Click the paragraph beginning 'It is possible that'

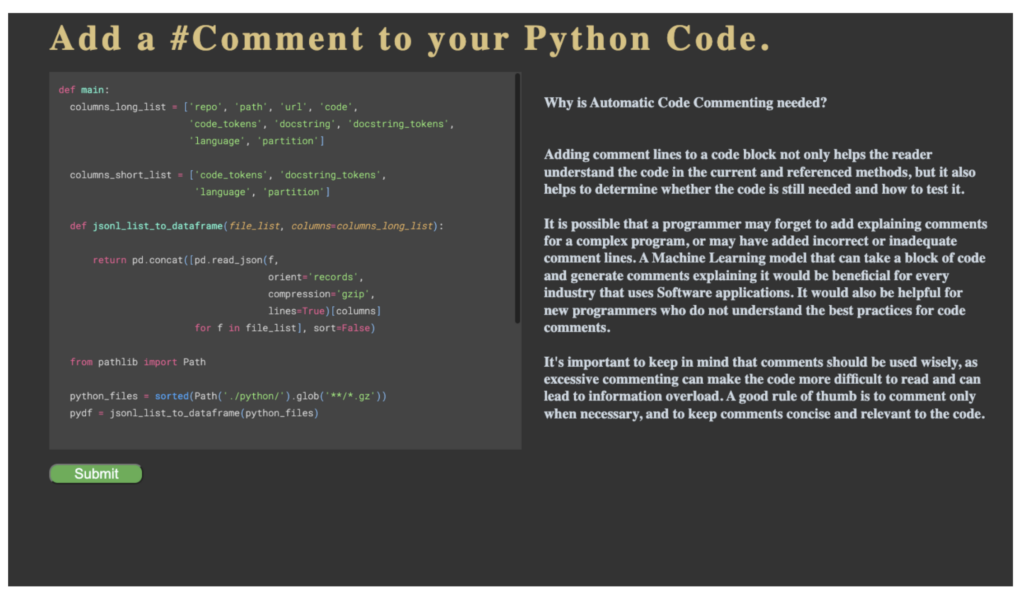[x=765, y=275]
